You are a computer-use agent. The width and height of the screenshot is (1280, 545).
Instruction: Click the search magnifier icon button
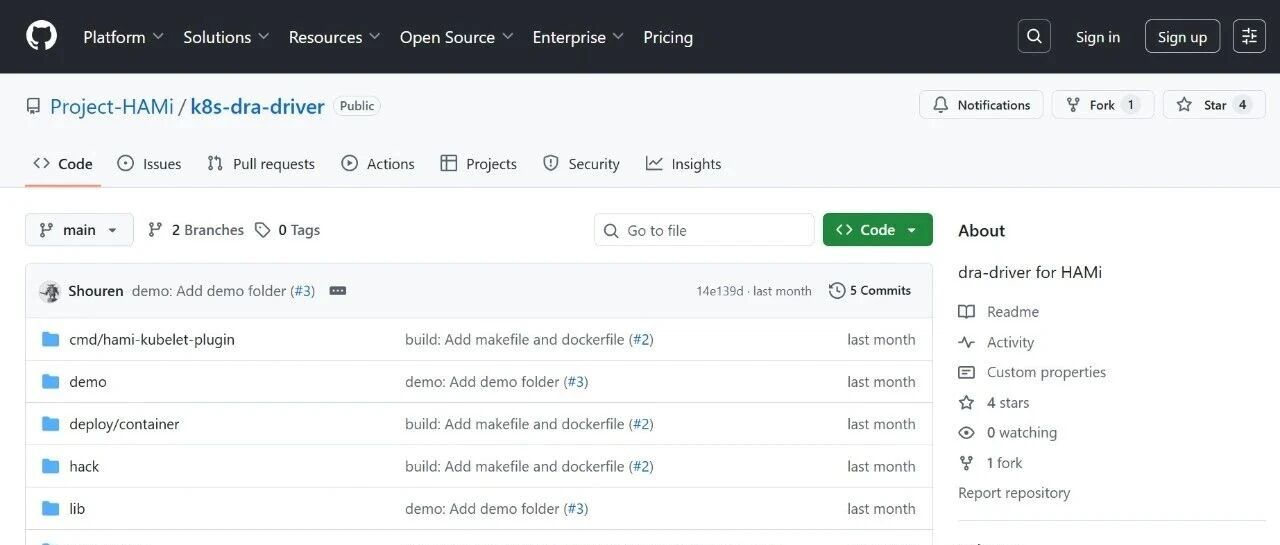(x=1034, y=37)
